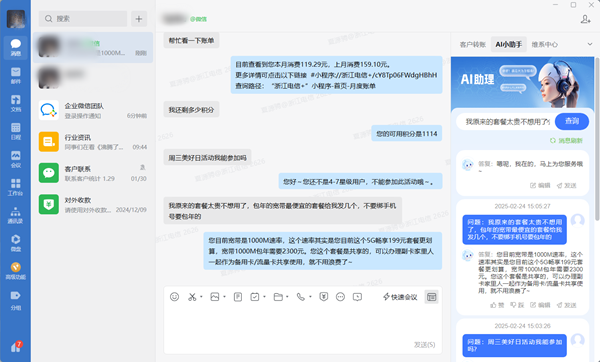Expand the phone call dropdown arrow

point(310,297)
